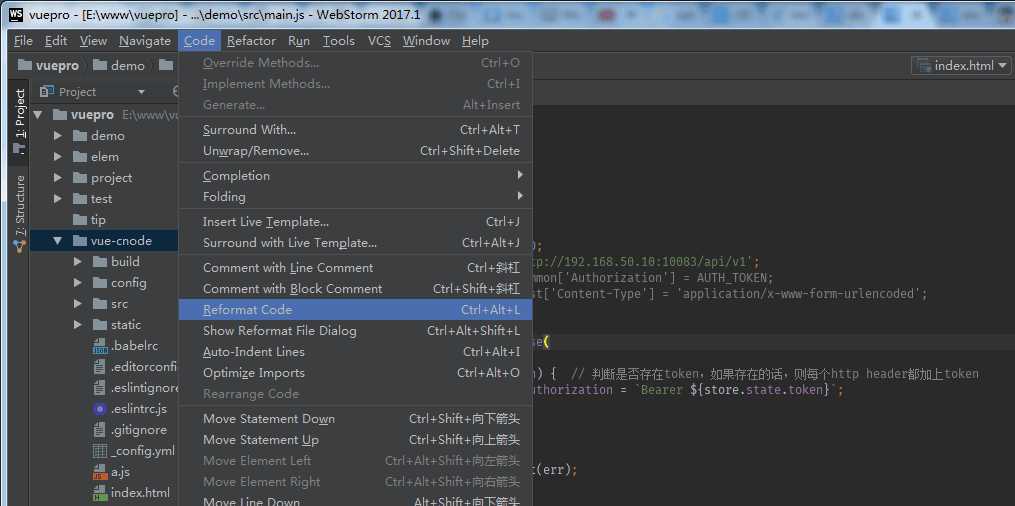This screenshot has height=506, width=1015.
Task: Open the Folding submenu
Action: tap(355, 196)
